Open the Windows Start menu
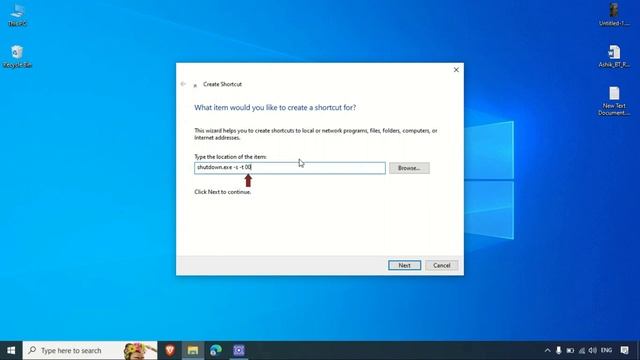This screenshot has width=640, height=360. [11, 351]
